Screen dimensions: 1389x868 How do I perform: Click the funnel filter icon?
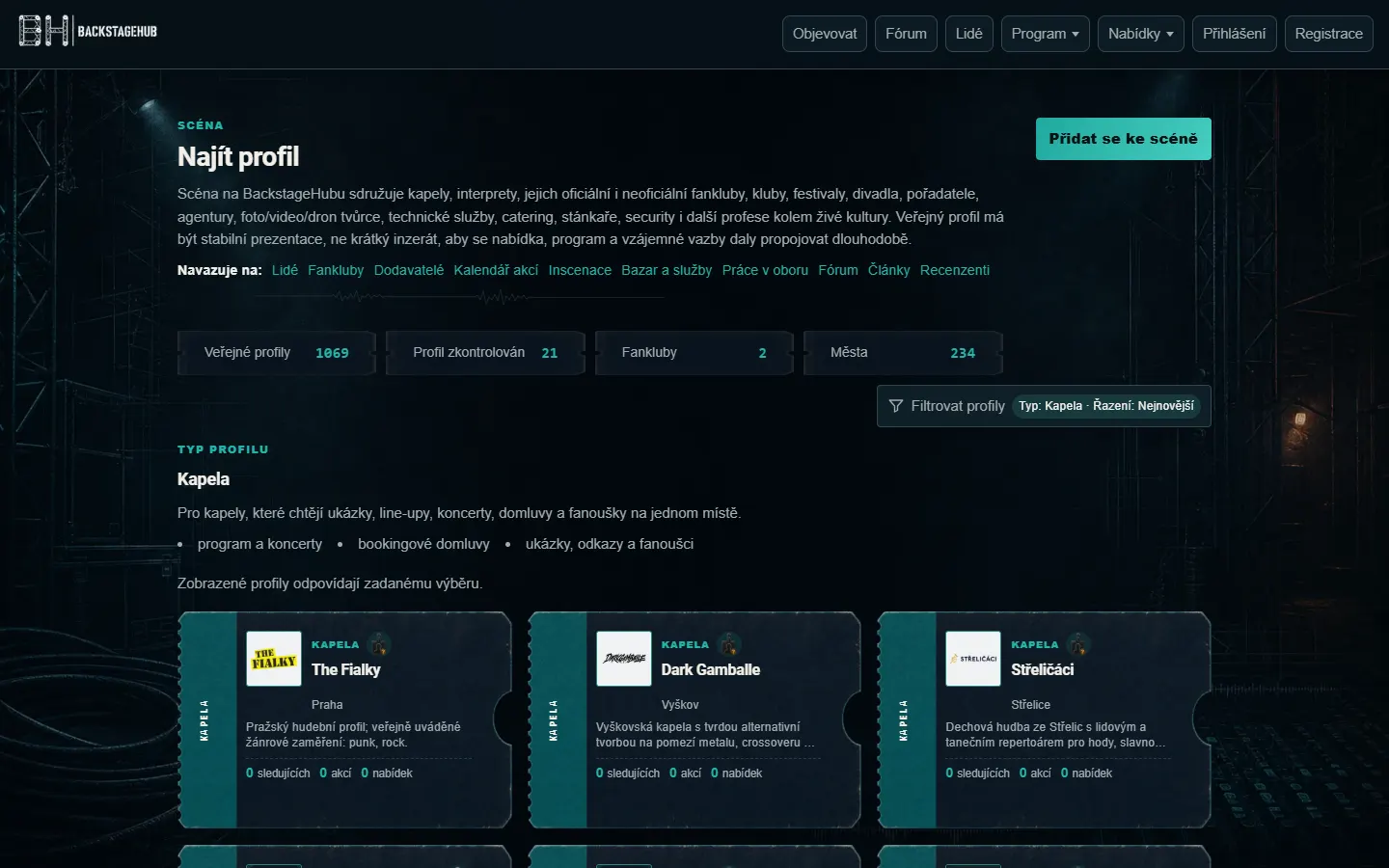(x=896, y=406)
